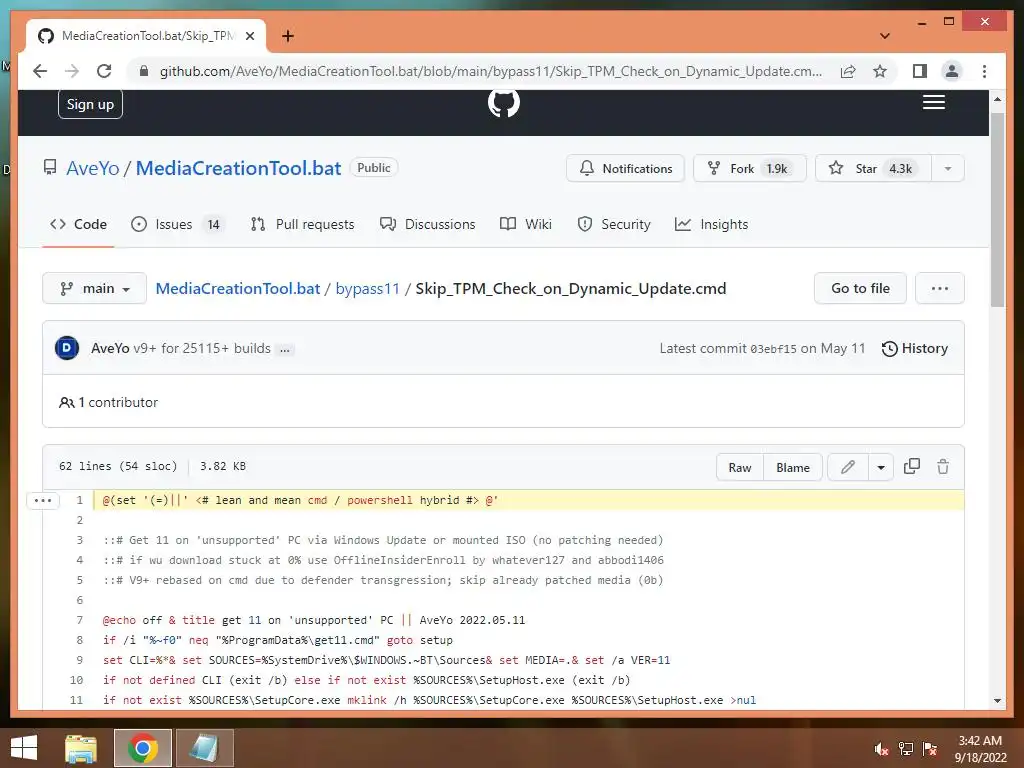1024x768 pixels.
Task: Expand the edit options dropdown arrow
Action: 881,467
